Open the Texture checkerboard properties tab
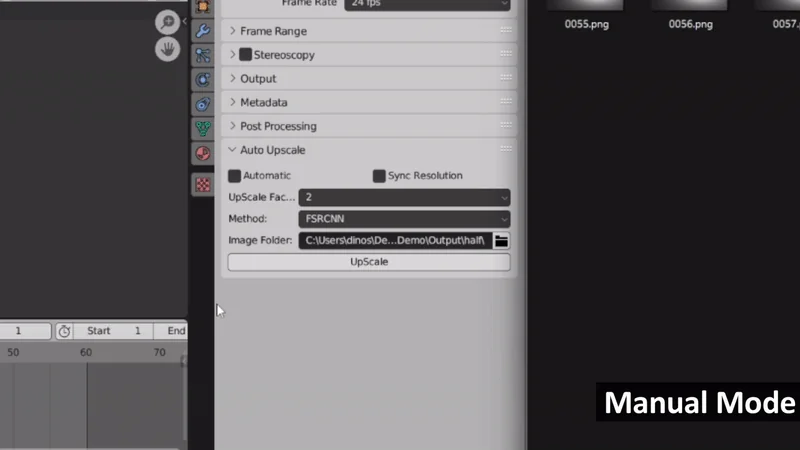Screen dimensions: 800x450 coord(203,184)
